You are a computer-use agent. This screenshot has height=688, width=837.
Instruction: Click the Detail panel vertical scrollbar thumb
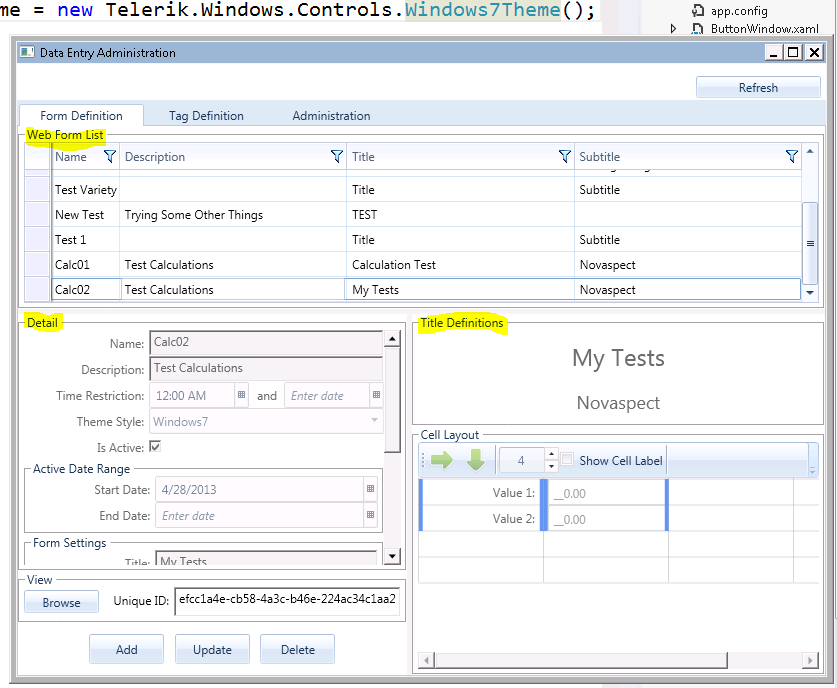392,399
